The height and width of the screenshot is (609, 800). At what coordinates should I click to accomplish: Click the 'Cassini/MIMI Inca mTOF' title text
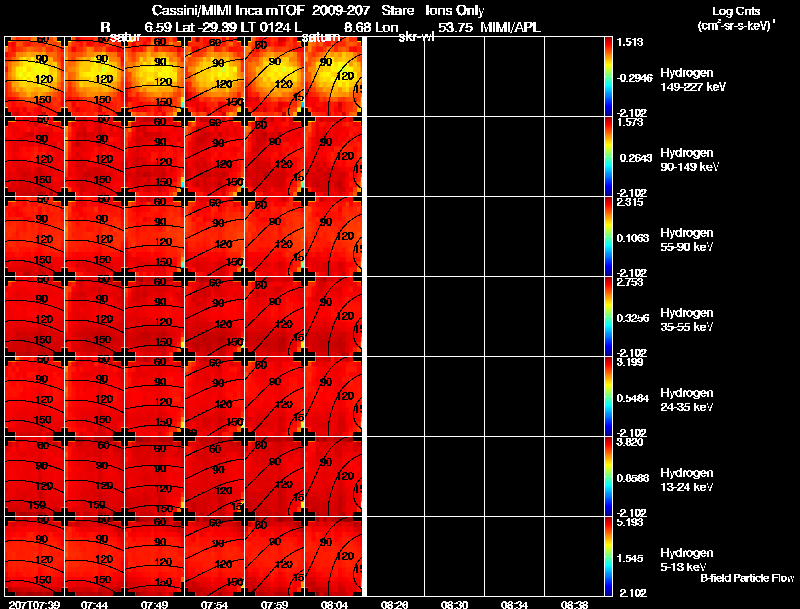[x=229, y=11]
